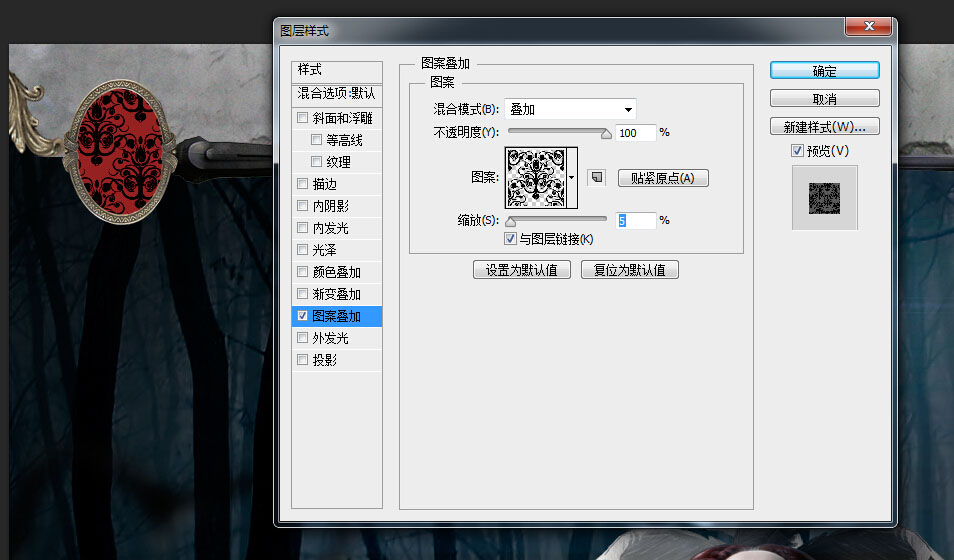Check the 纹理 checkbox
This screenshot has height=560, width=954.
[316, 161]
